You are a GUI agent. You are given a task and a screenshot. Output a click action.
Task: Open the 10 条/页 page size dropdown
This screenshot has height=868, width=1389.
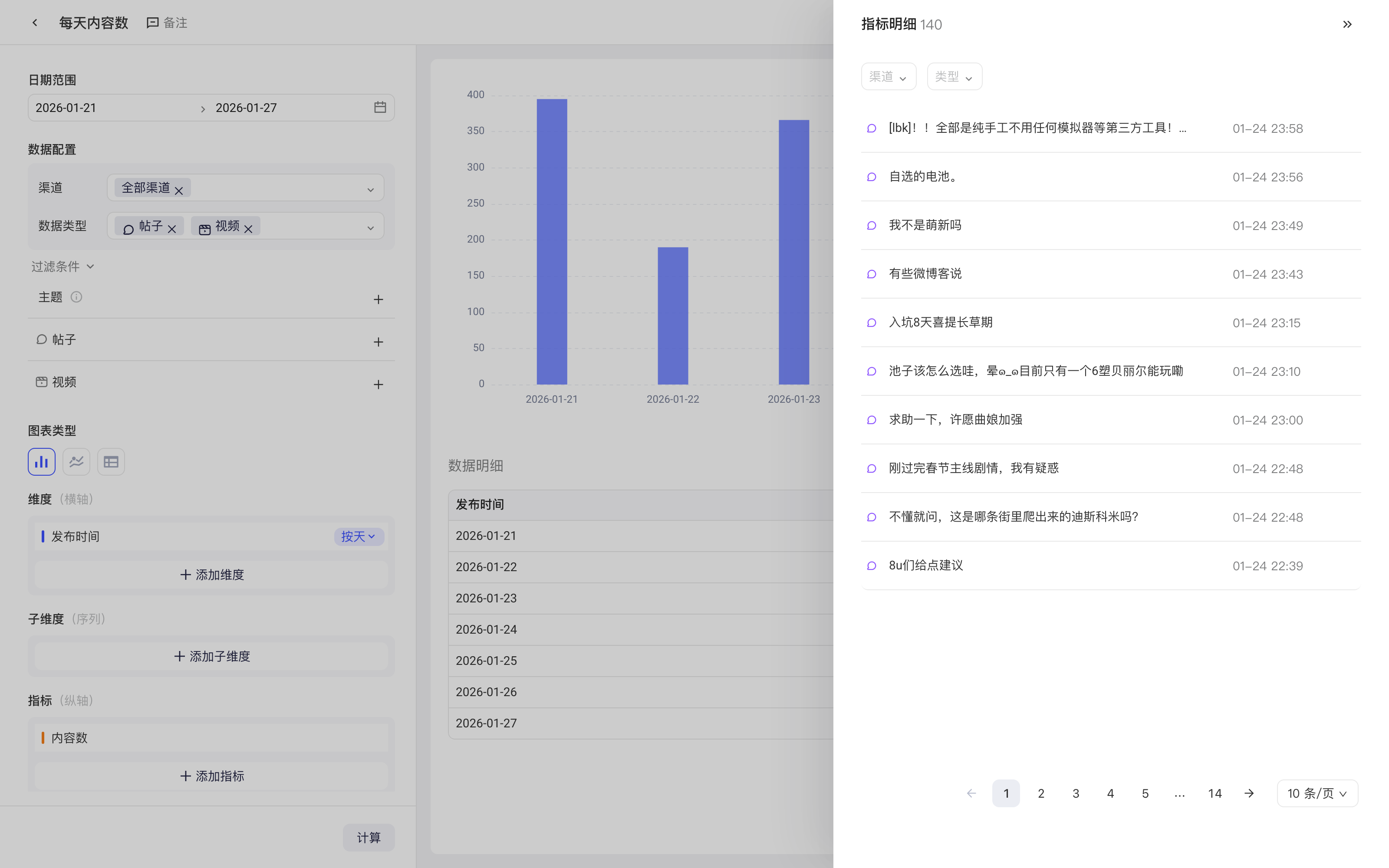click(1317, 793)
